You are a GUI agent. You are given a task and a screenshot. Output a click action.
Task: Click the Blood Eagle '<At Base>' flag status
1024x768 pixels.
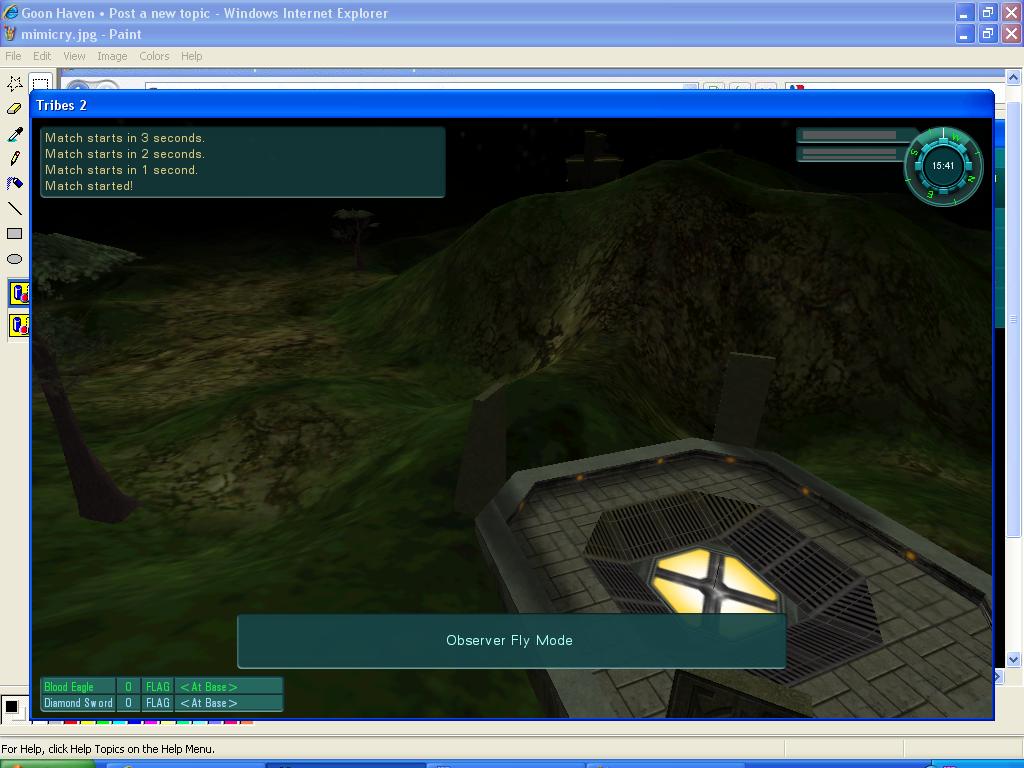coord(209,687)
